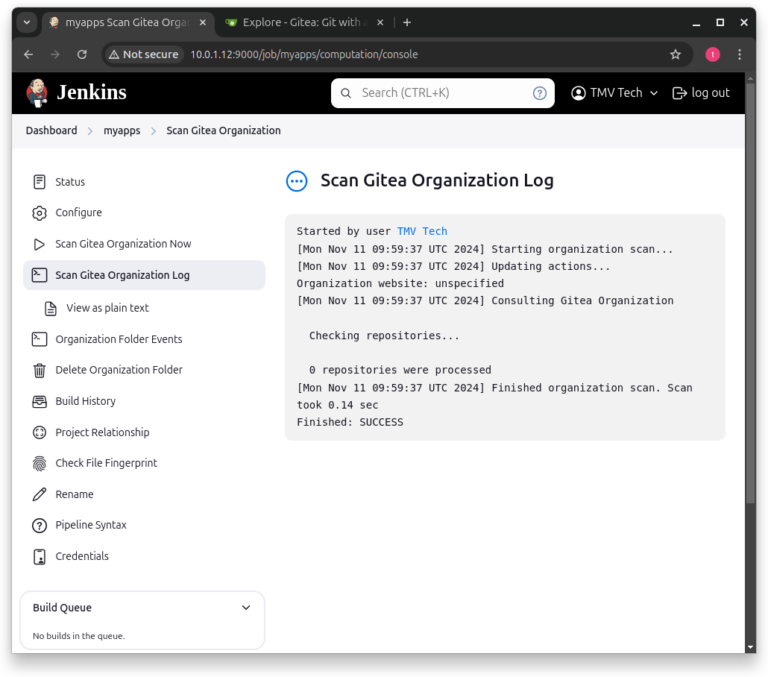Viewport: 768px width, 677px height.
Task: Open the TMV Tech user dropdown
Action: [x=614, y=93]
